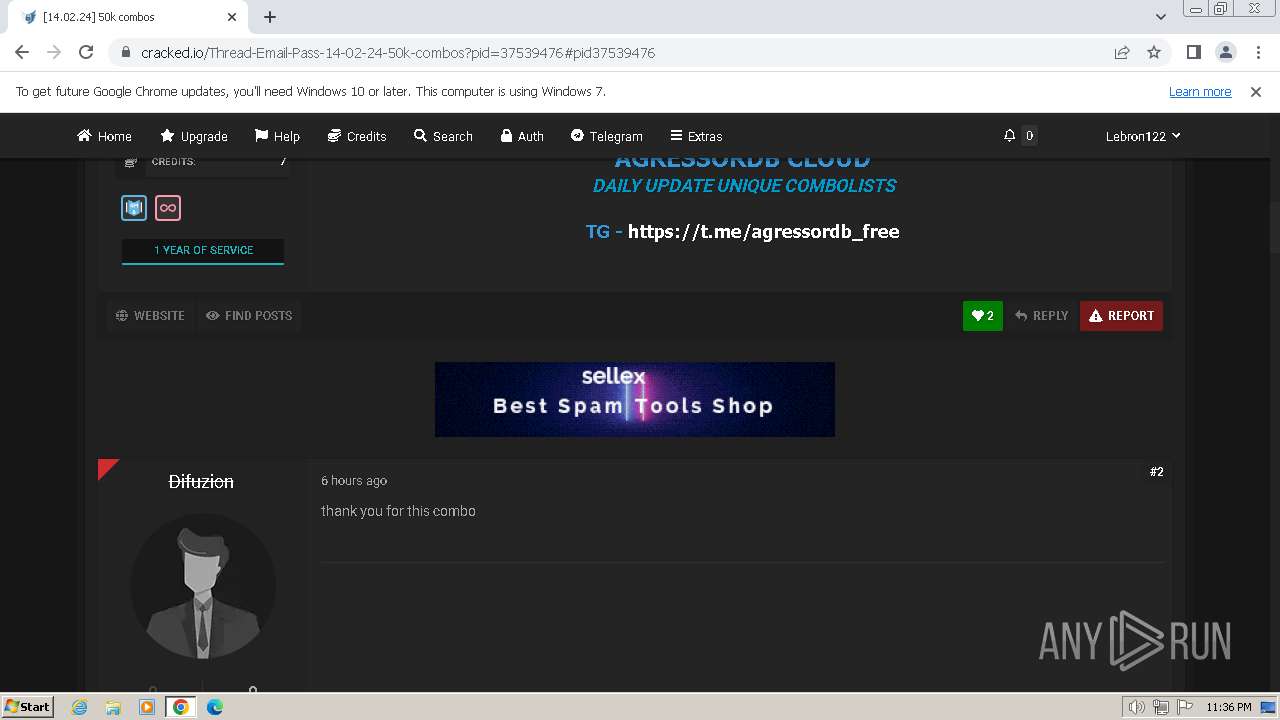Open the Upgrade menu item
The image size is (1280, 720).
coord(194,136)
